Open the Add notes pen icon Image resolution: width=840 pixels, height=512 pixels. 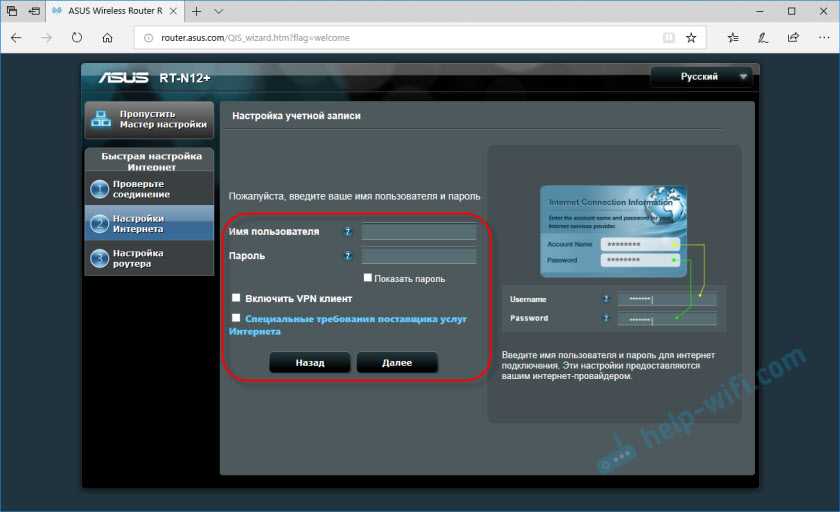pyautogui.click(x=764, y=38)
